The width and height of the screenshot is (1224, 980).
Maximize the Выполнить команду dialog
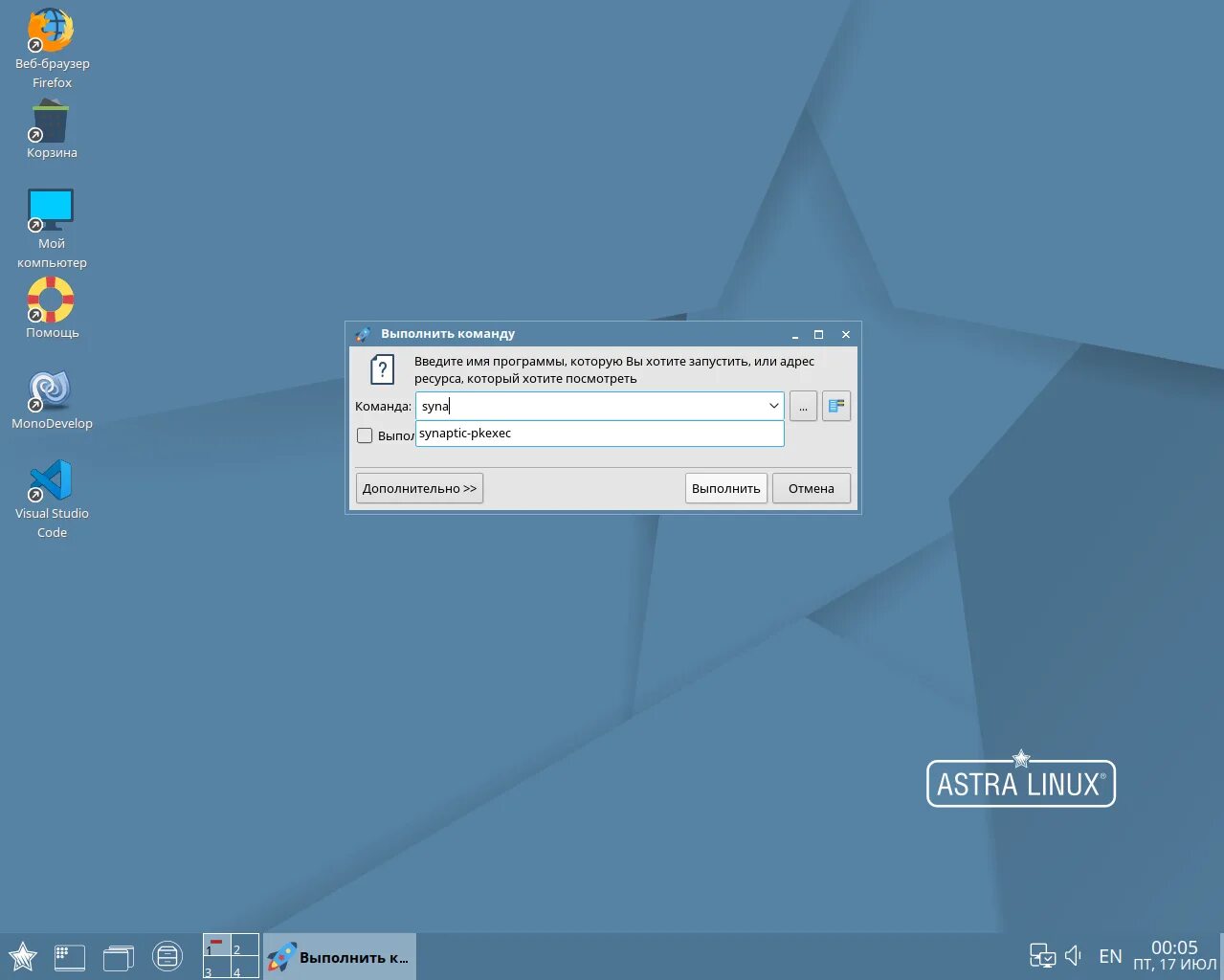[819, 334]
